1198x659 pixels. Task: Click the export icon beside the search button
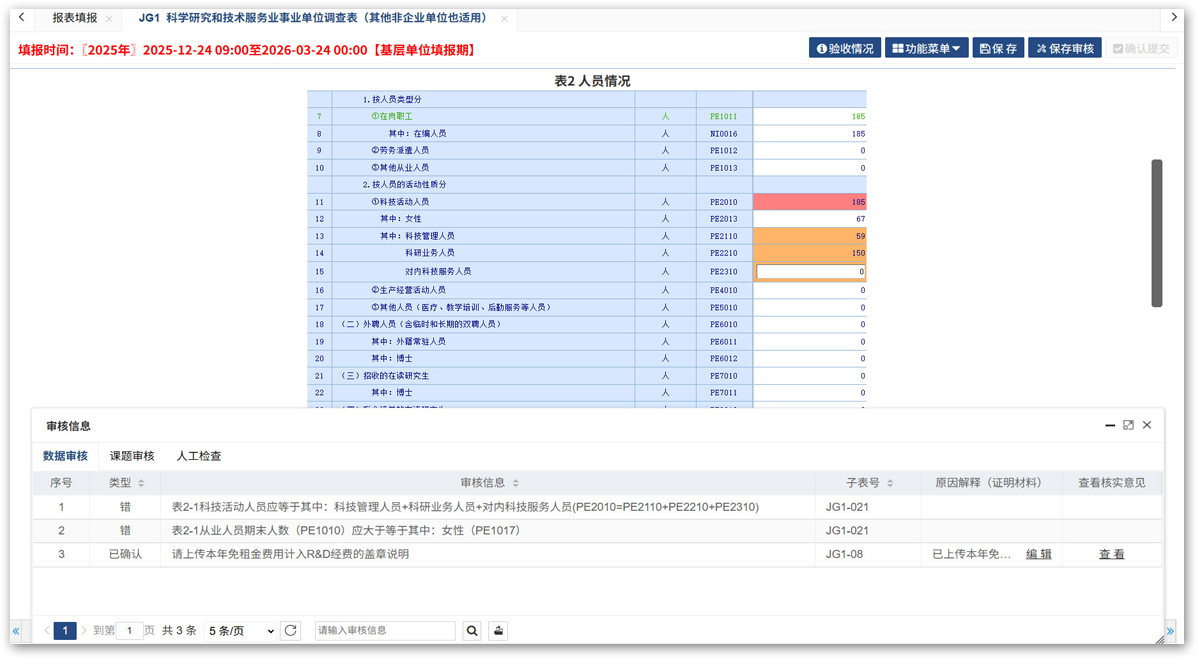pos(497,631)
